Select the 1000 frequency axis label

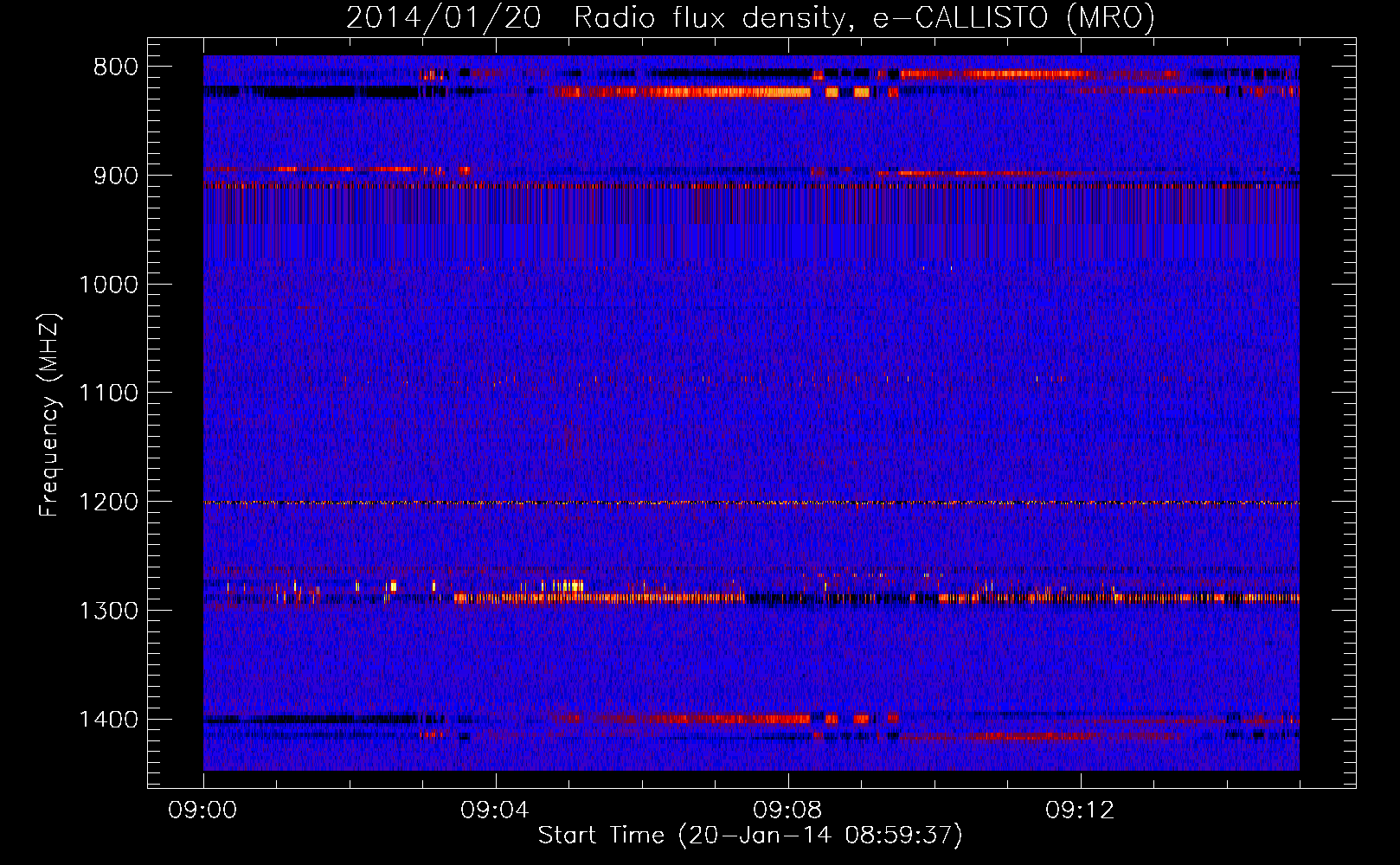point(109,285)
